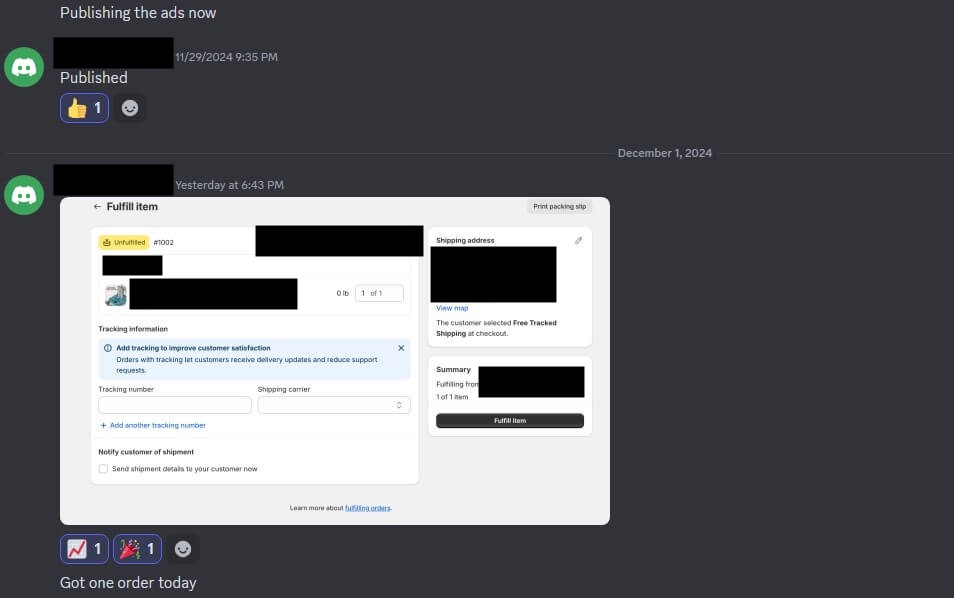Open the Shipping carrier dropdown
The width and height of the screenshot is (954, 598).
333,405
